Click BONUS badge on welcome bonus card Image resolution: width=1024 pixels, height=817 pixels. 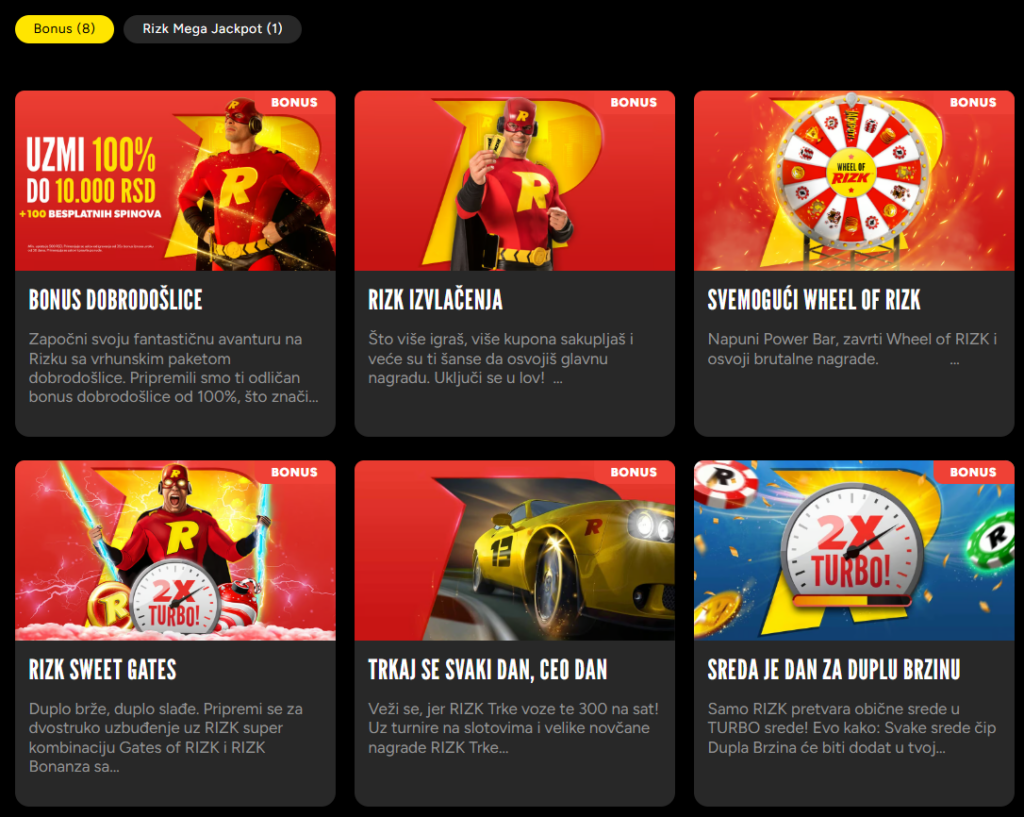(295, 103)
